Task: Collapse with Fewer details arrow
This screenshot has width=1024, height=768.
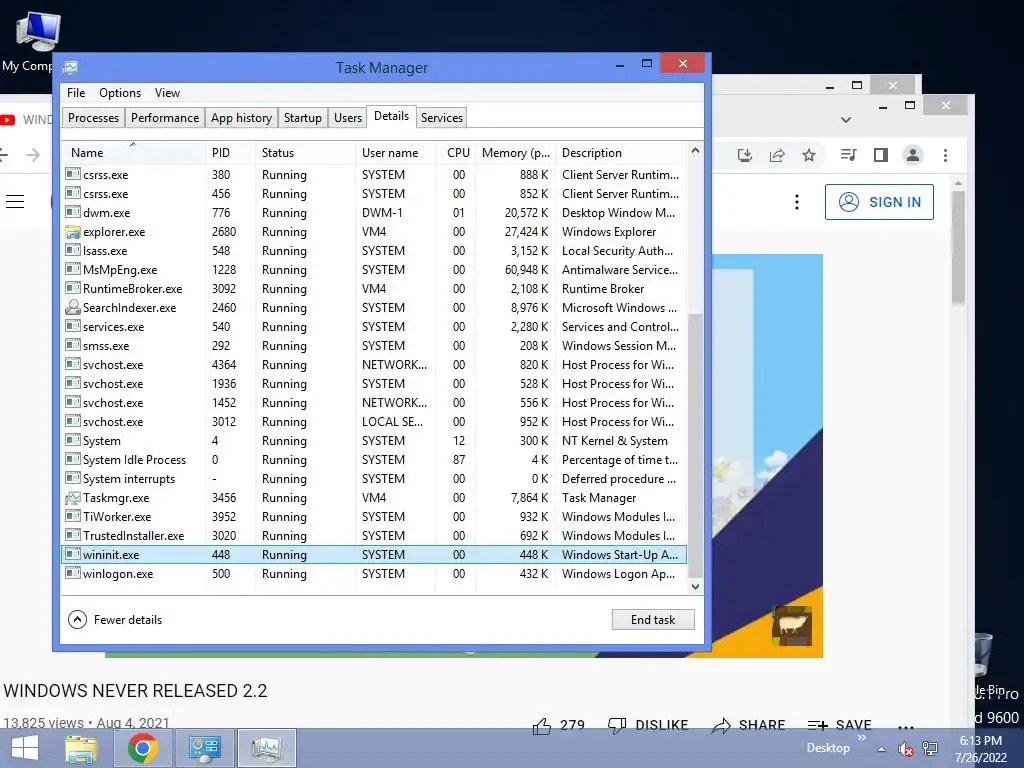Action: pos(77,619)
